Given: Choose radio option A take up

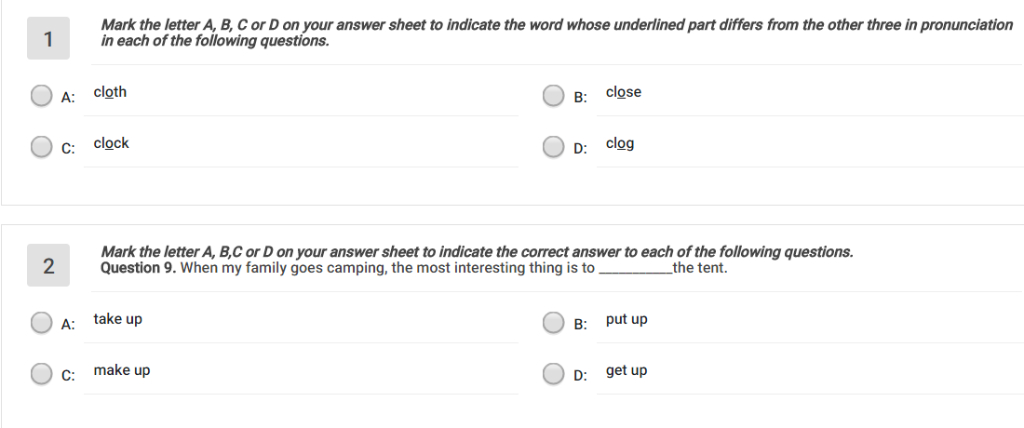Looking at the screenshot, I should pyautogui.click(x=42, y=322).
